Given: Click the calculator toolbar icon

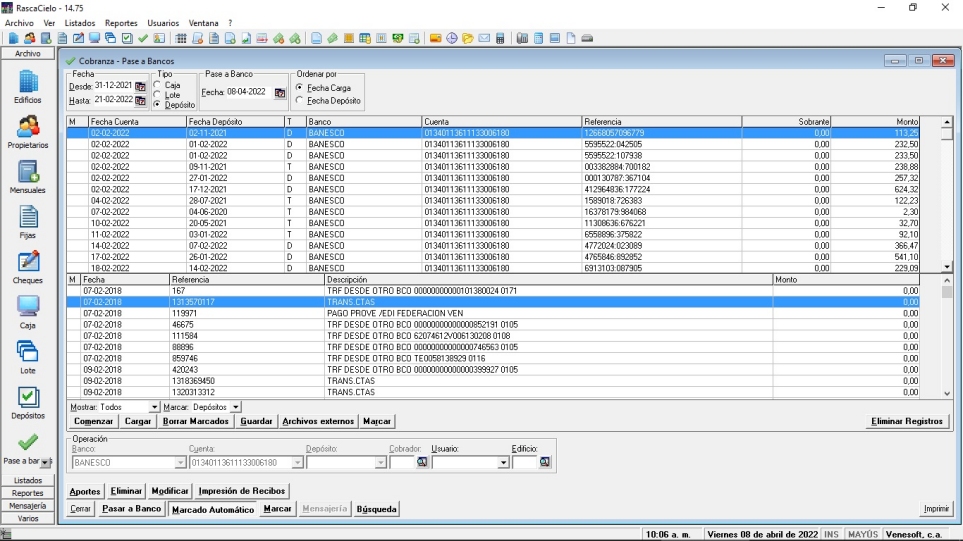Looking at the screenshot, I should (x=500, y=38).
